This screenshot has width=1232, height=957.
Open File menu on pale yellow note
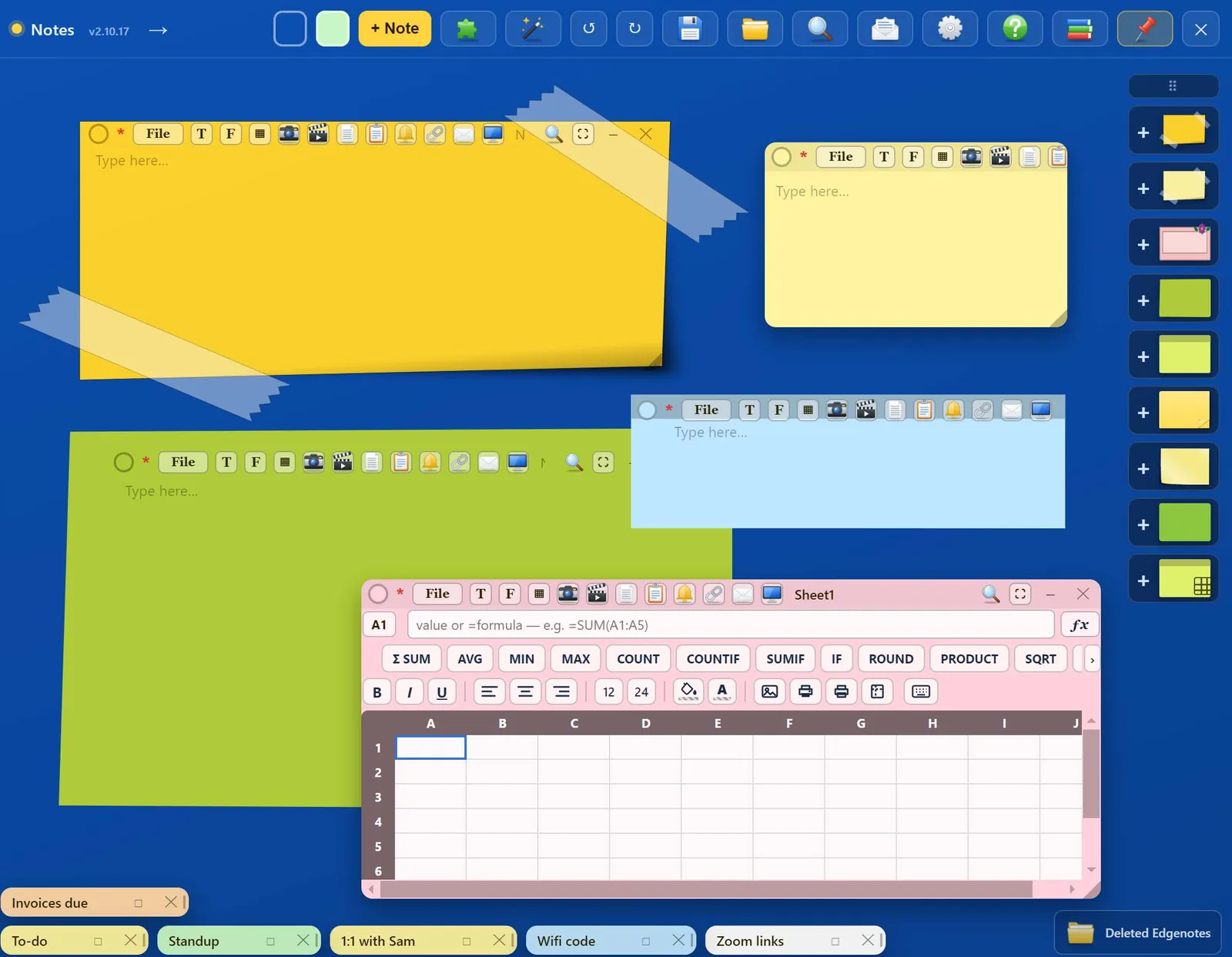841,157
